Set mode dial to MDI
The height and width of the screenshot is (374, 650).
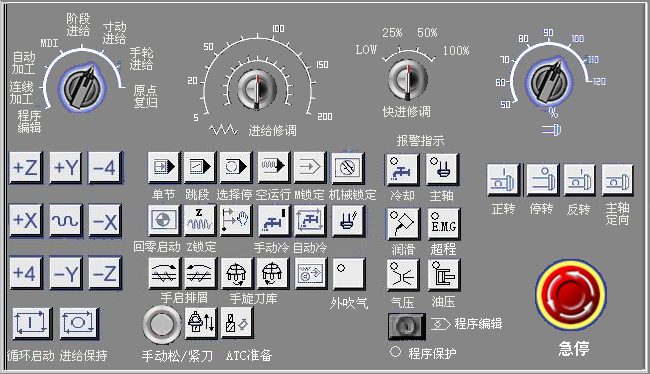(49, 43)
